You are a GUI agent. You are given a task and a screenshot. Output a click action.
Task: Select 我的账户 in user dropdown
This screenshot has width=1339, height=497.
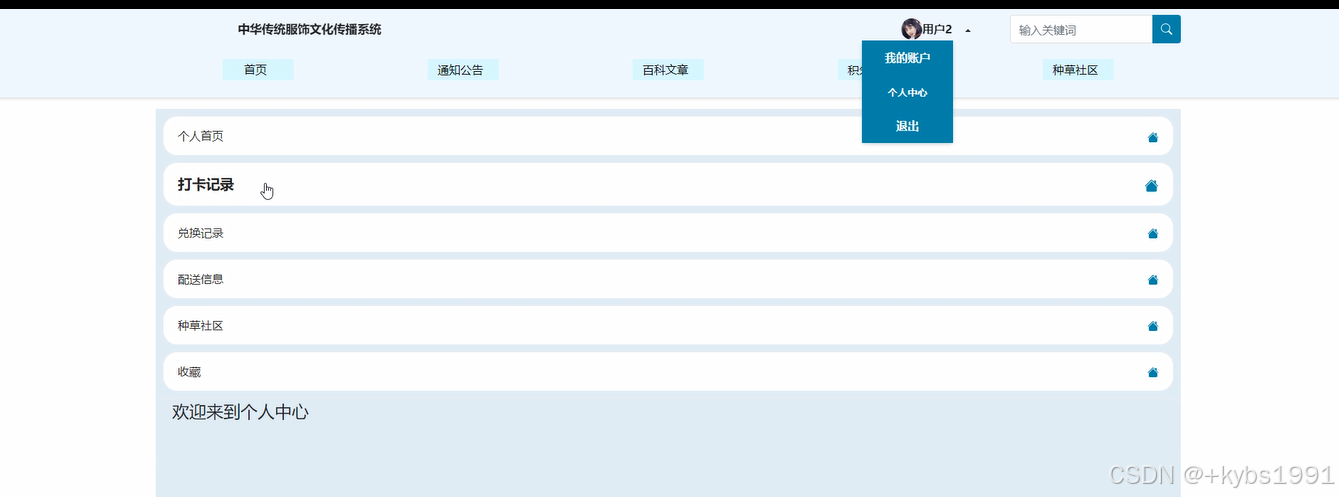pos(907,58)
